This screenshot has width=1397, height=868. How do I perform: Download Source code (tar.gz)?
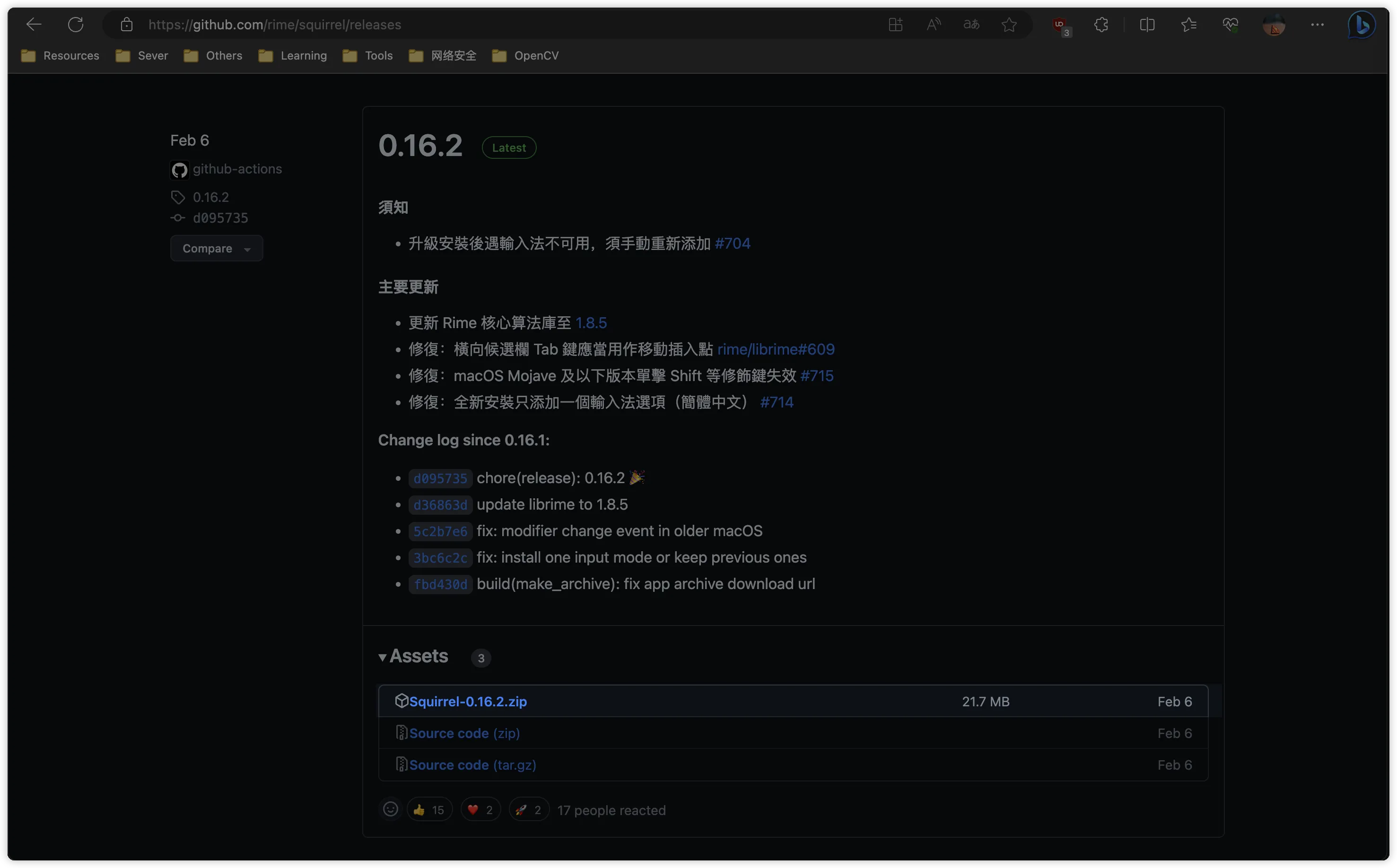coord(472,764)
